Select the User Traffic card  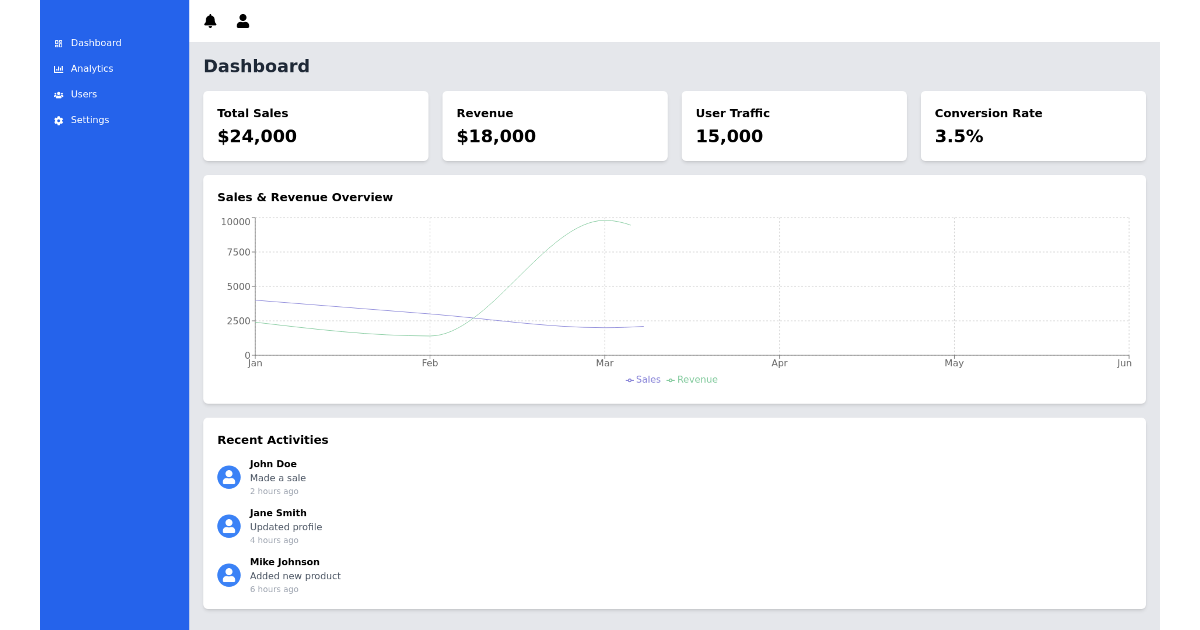[x=793, y=126]
